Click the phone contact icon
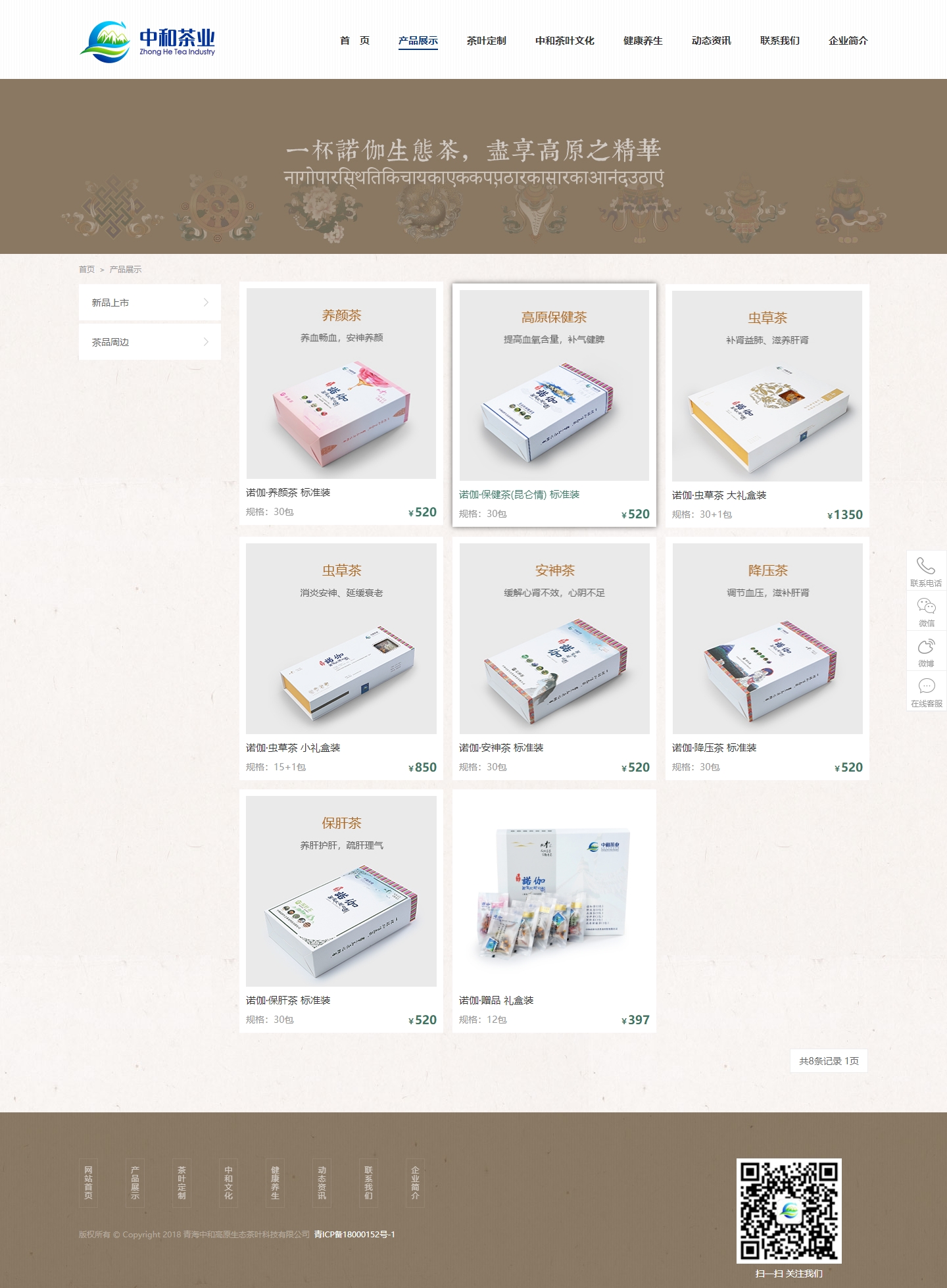Viewport: 947px width, 1288px height. [926, 566]
